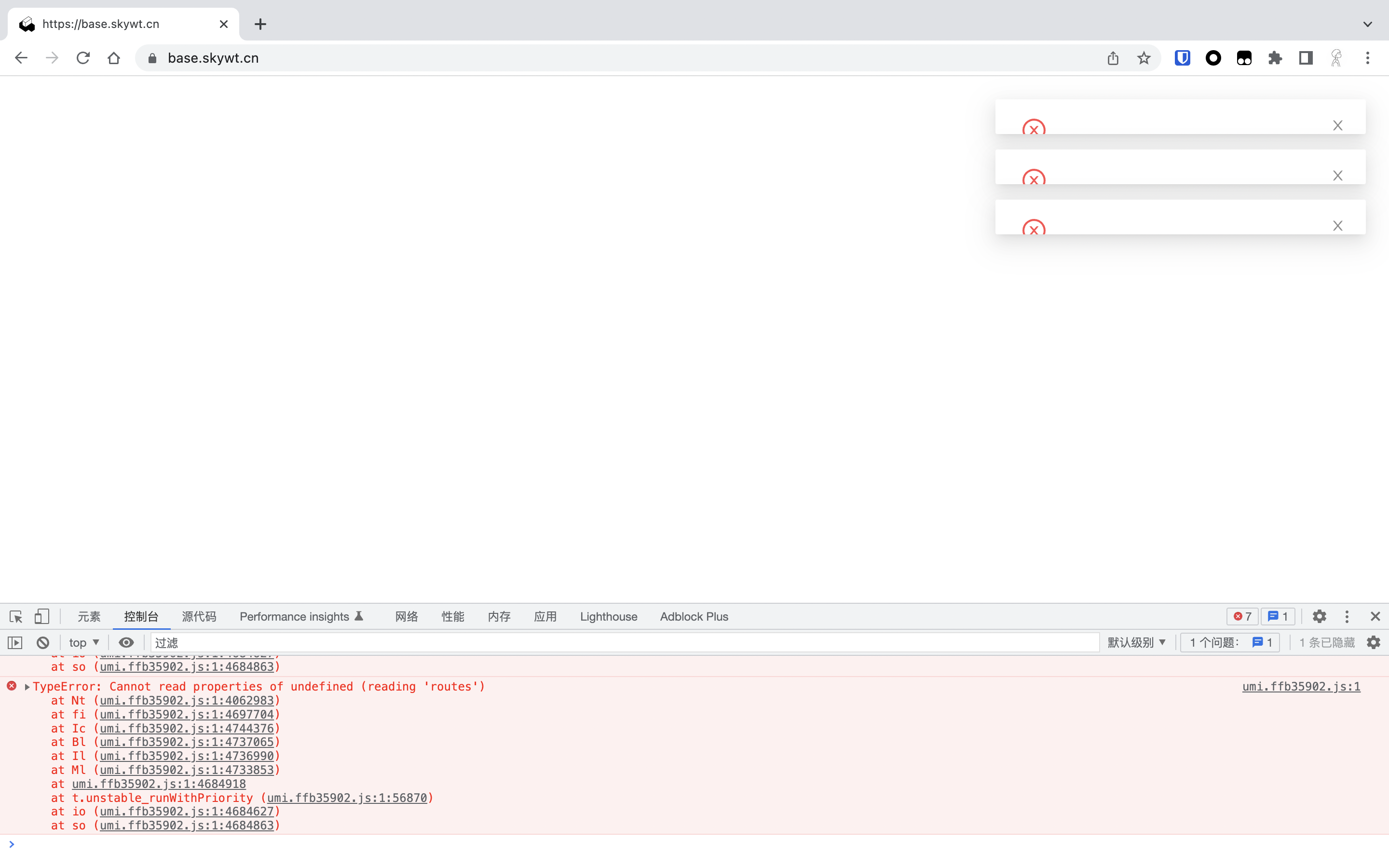Screen dimensions: 1389x868
Task: Activate the inspect element picker tool
Action: click(x=15, y=617)
